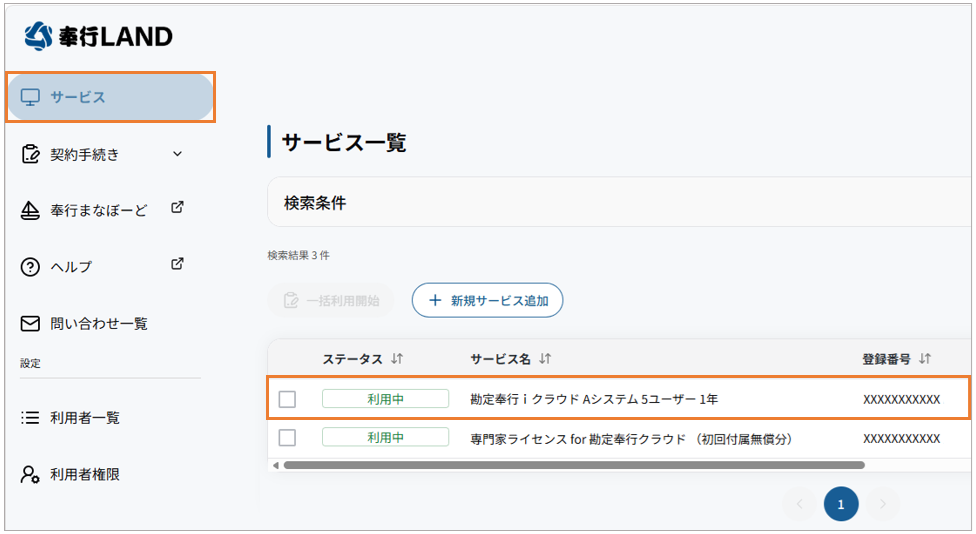Click 利用中 status of 専門家ライセンス row
The image size is (976, 534).
[385, 438]
